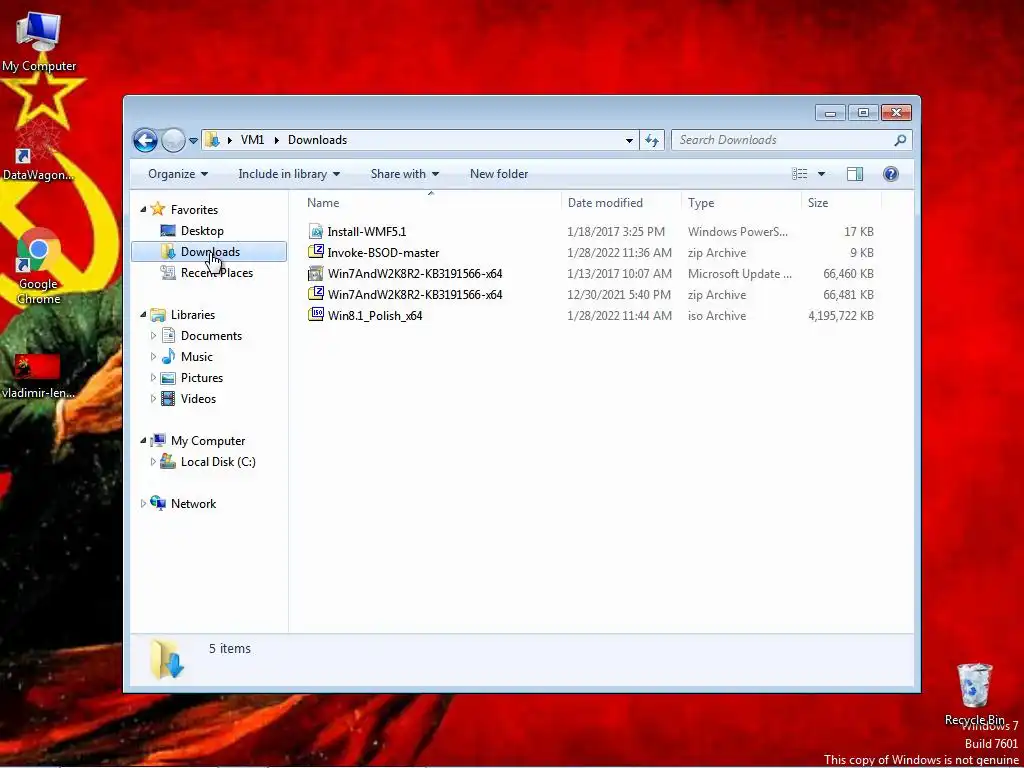This screenshot has width=1024, height=768.
Task: Open the Videos library
Action: tap(198, 398)
